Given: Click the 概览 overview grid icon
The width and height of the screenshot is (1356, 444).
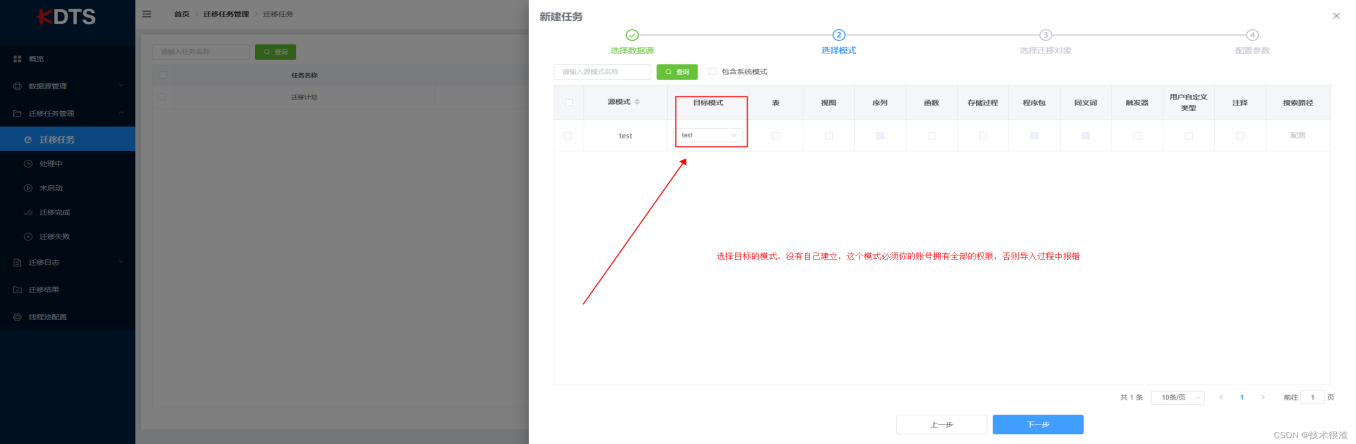Looking at the screenshot, I should [17, 59].
